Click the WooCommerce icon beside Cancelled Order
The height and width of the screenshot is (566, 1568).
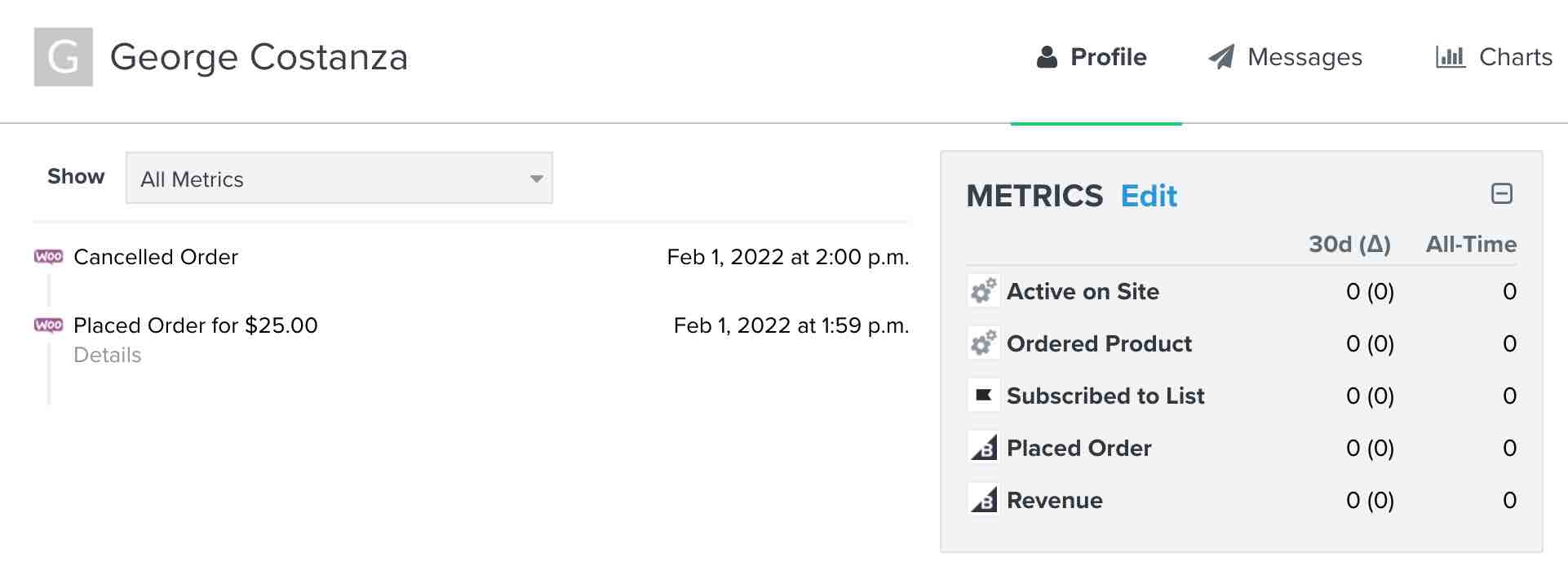tap(48, 257)
